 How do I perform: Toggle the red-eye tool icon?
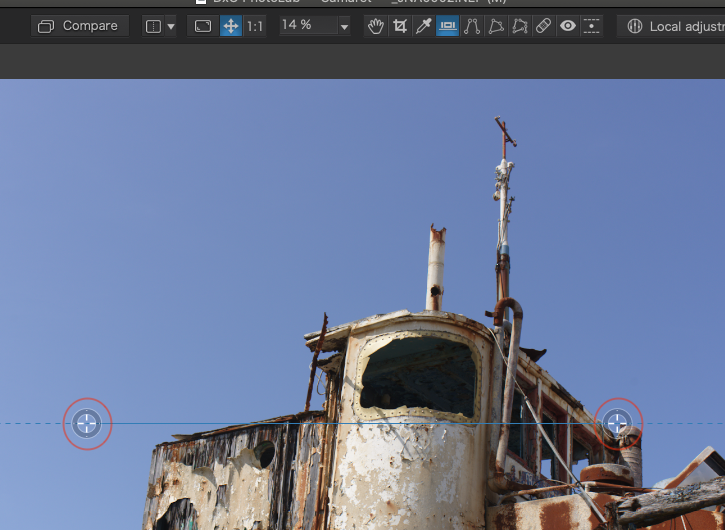point(568,26)
